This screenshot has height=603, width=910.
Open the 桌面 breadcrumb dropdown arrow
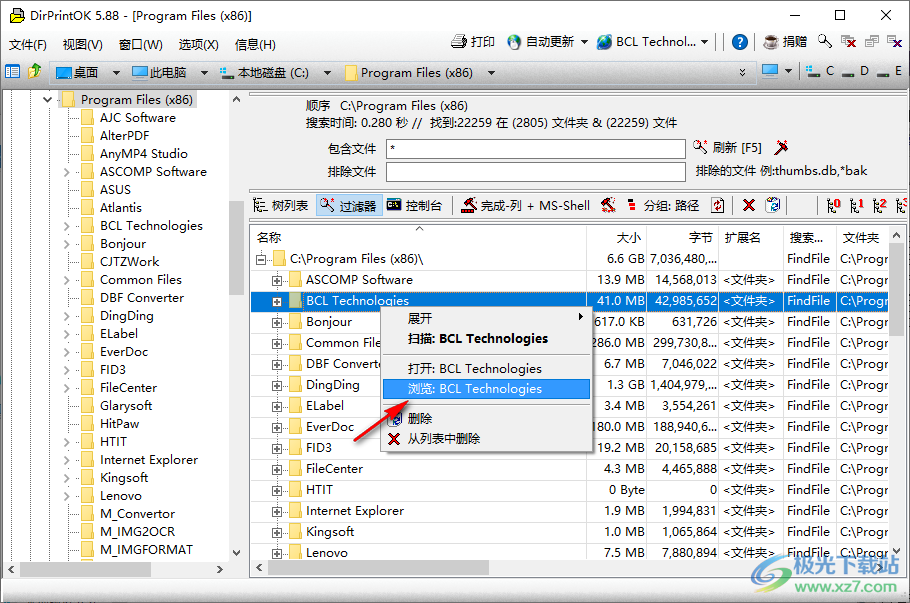[116, 72]
